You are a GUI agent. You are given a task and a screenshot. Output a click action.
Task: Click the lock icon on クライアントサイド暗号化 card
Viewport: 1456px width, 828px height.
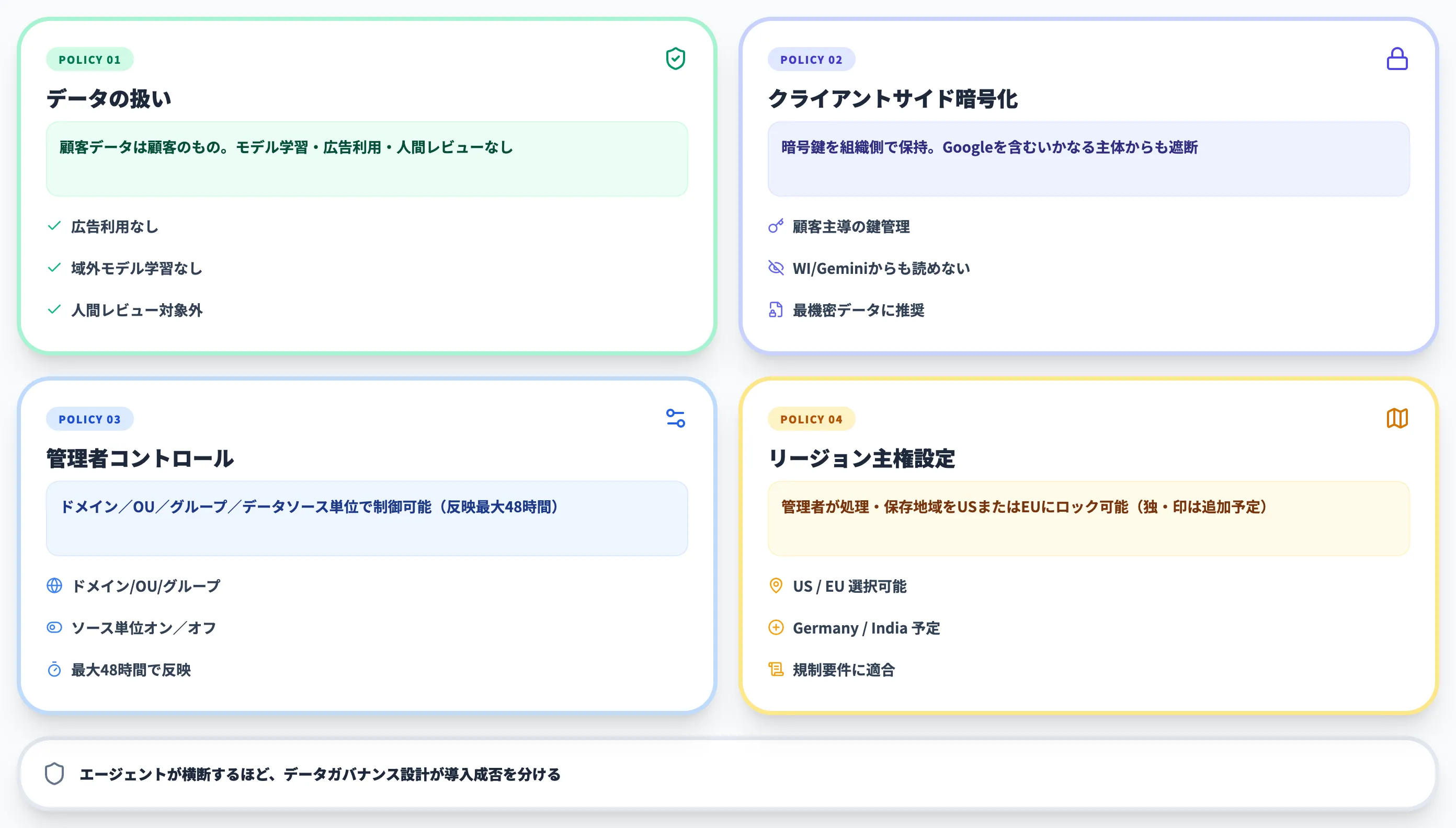coord(1397,59)
